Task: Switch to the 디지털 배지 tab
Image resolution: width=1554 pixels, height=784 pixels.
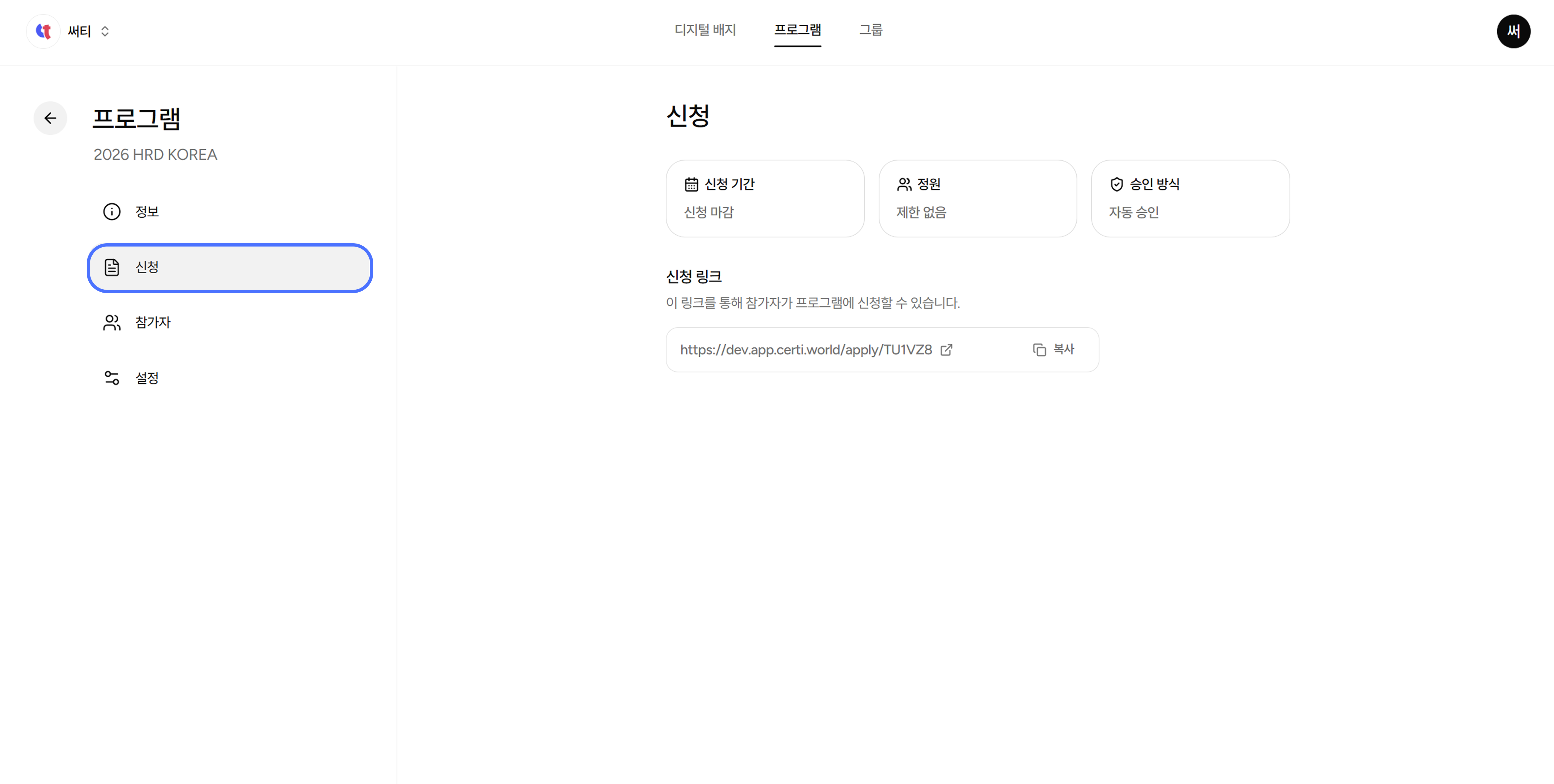Action: [705, 30]
